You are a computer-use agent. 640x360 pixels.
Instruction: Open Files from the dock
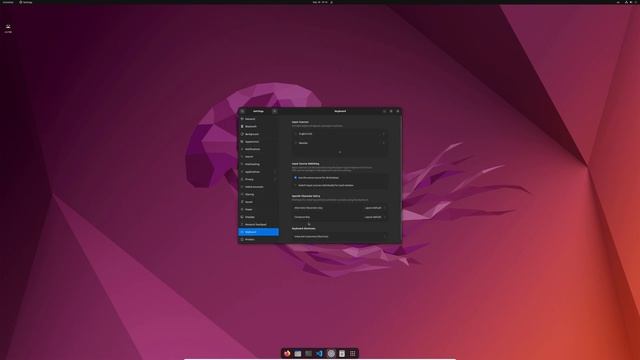click(x=298, y=353)
